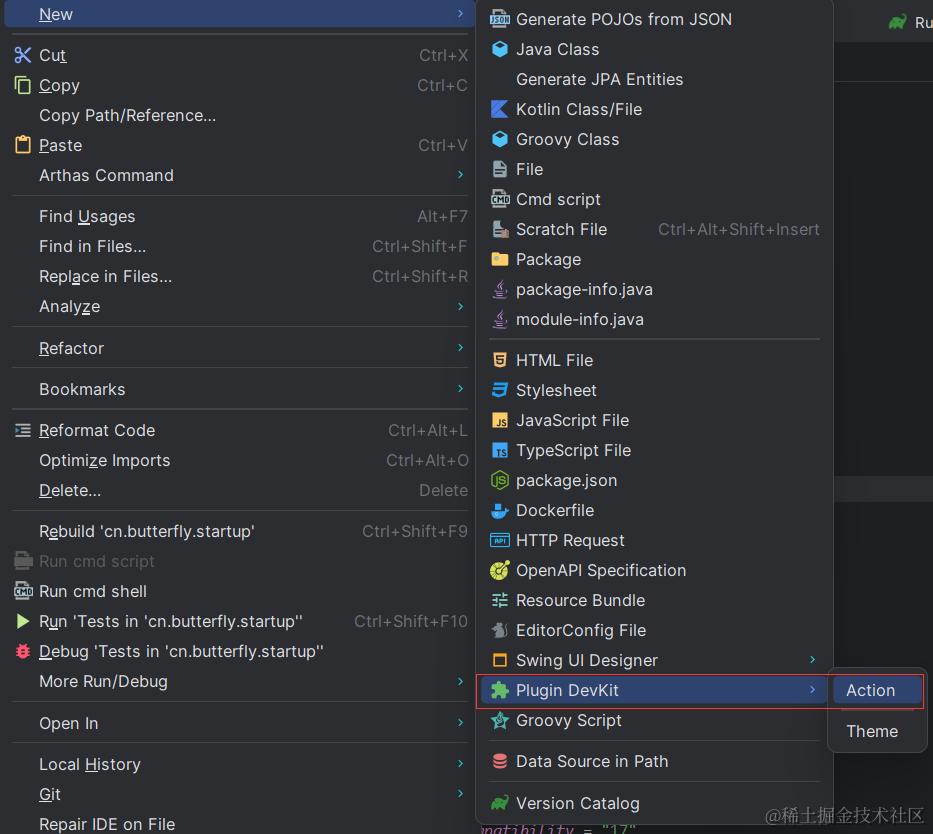
Task: Expand the Local History submenu arrow
Action: [461, 764]
